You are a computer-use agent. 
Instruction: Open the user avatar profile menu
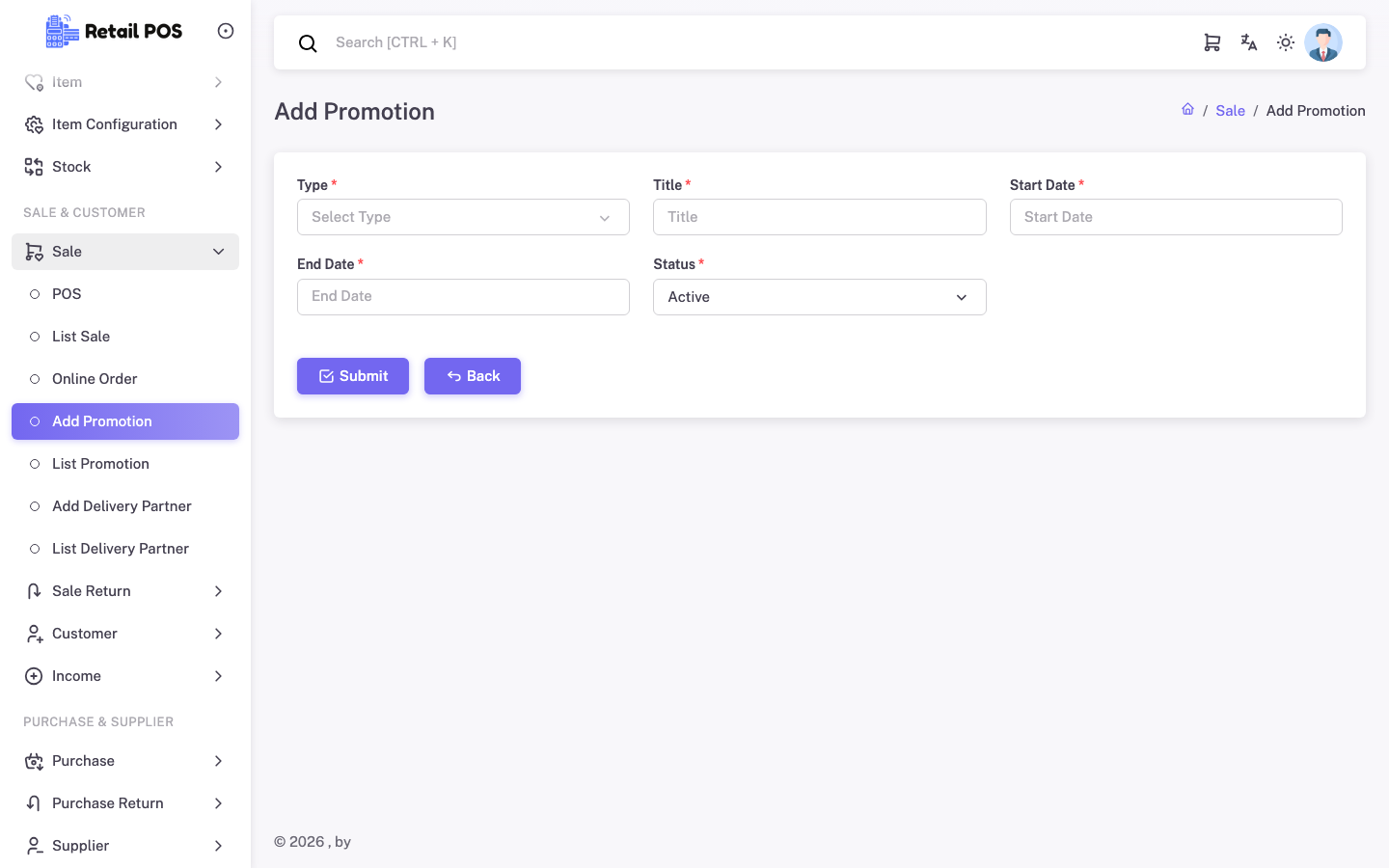[1323, 42]
